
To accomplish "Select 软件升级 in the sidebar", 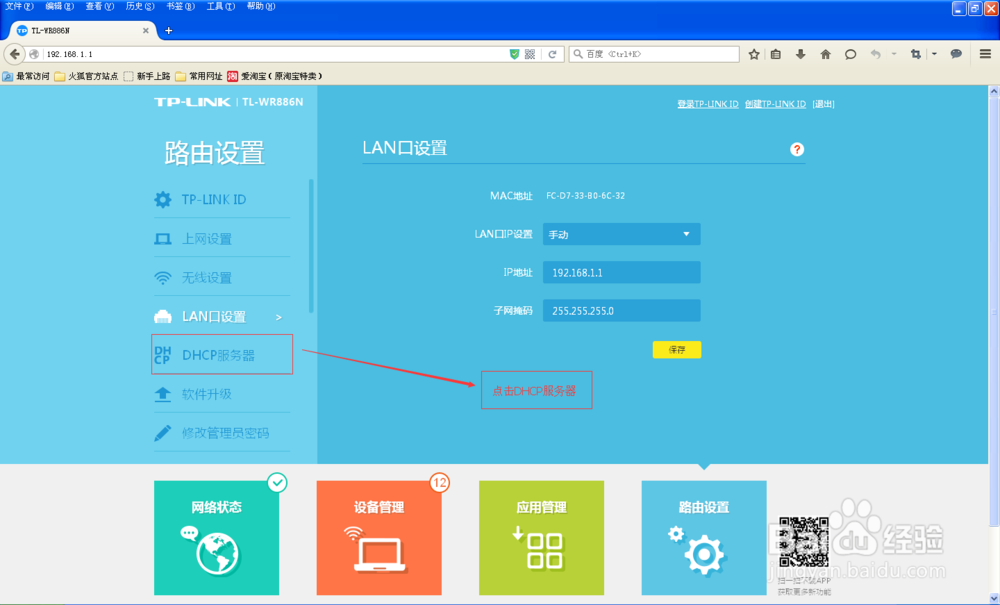I will click(222, 395).
